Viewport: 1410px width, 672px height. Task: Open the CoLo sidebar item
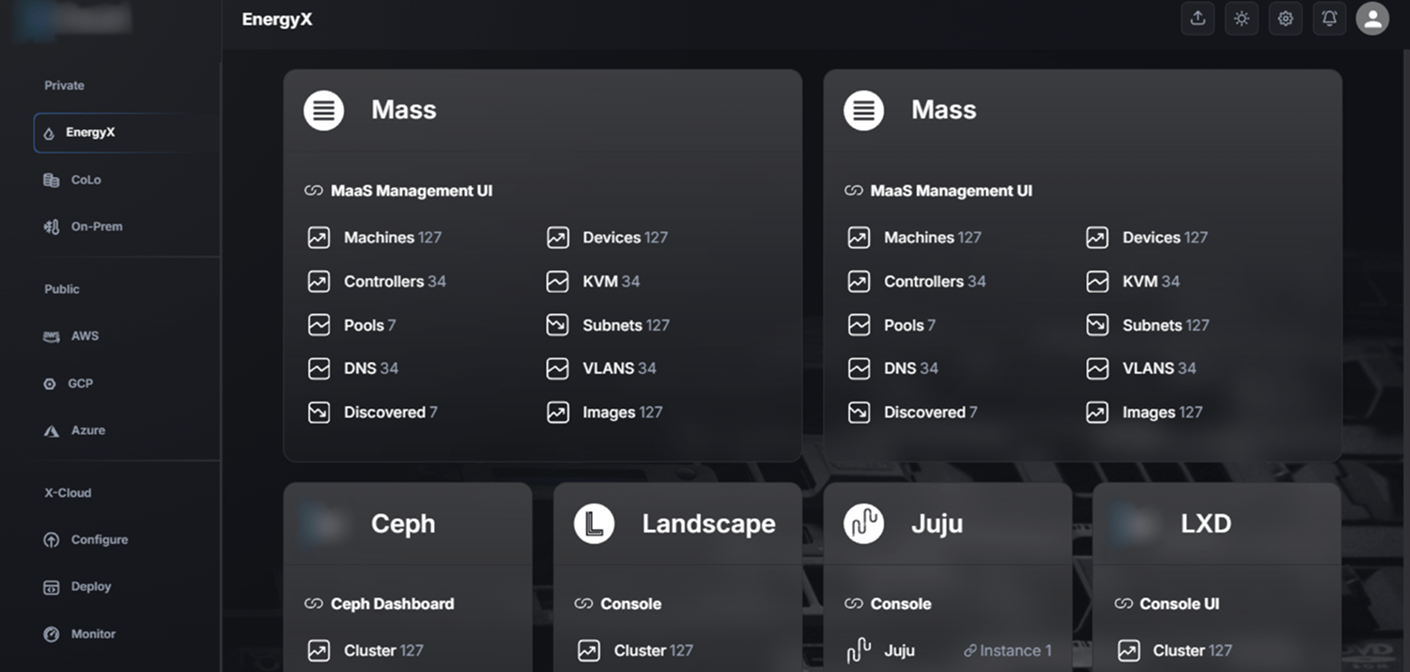point(73,180)
